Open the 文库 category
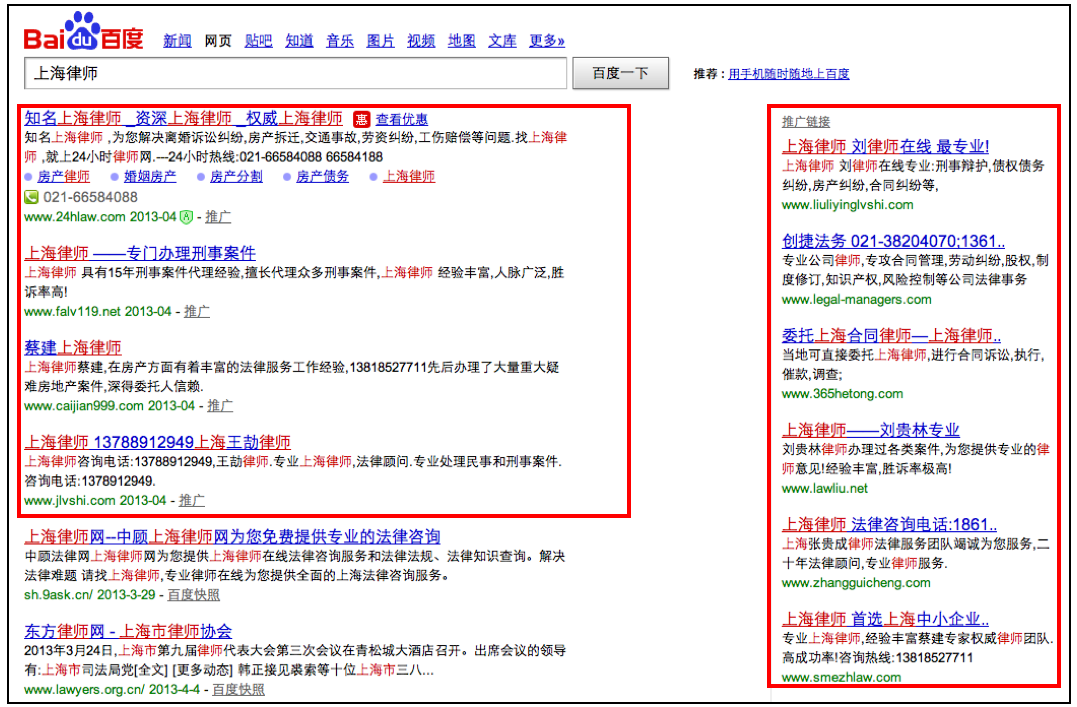Viewport: 1077px width, 707px height. point(502,41)
